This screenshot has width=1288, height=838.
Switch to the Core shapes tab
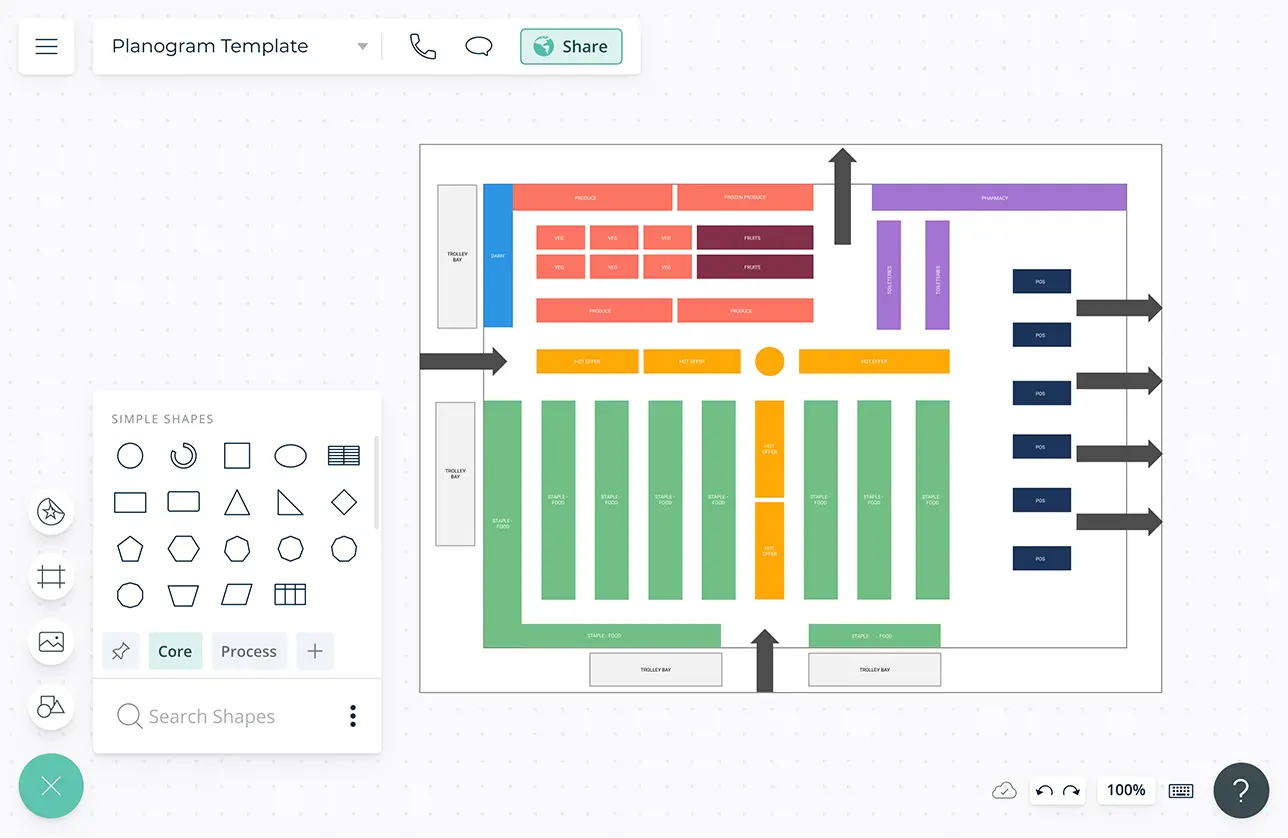click(175, 651)
